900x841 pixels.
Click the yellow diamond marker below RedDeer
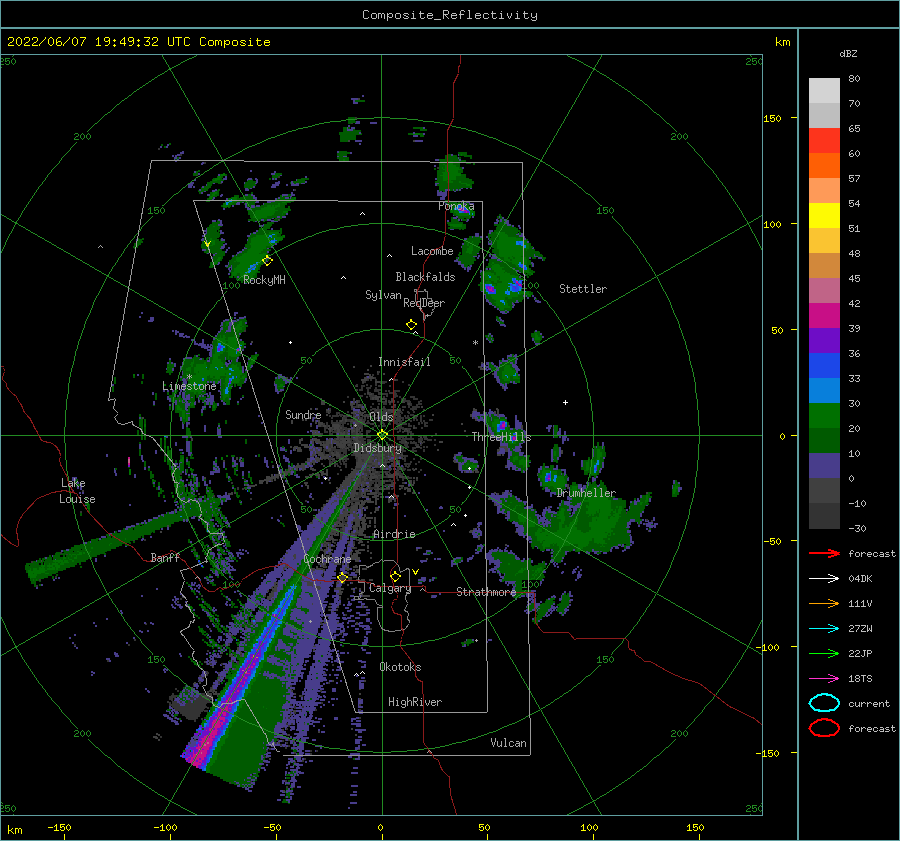click(411, 325)
